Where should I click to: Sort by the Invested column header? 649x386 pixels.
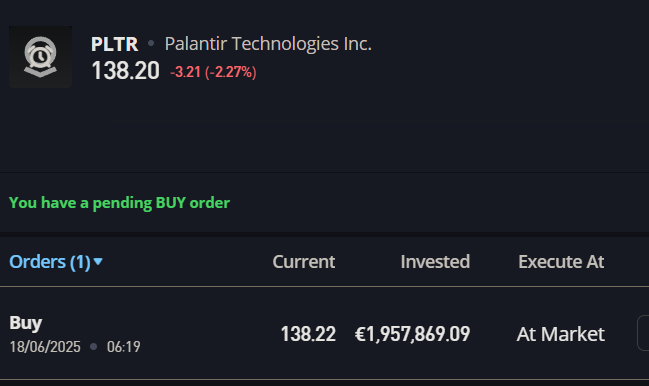[x=435, y=262]
